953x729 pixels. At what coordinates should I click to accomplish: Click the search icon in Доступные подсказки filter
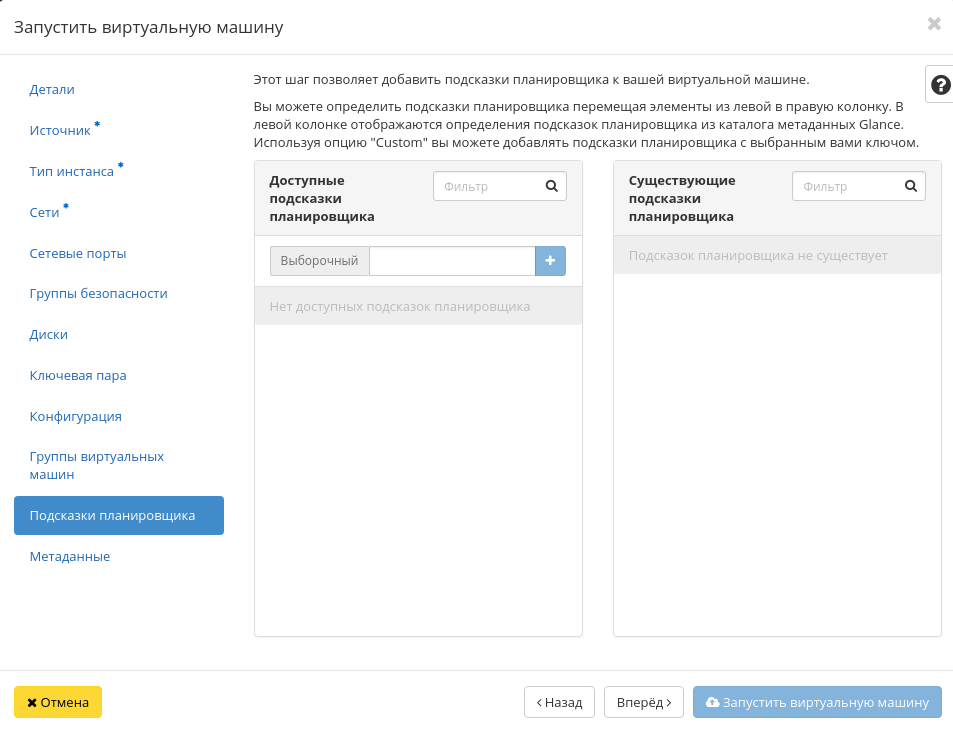coord(550,186)
